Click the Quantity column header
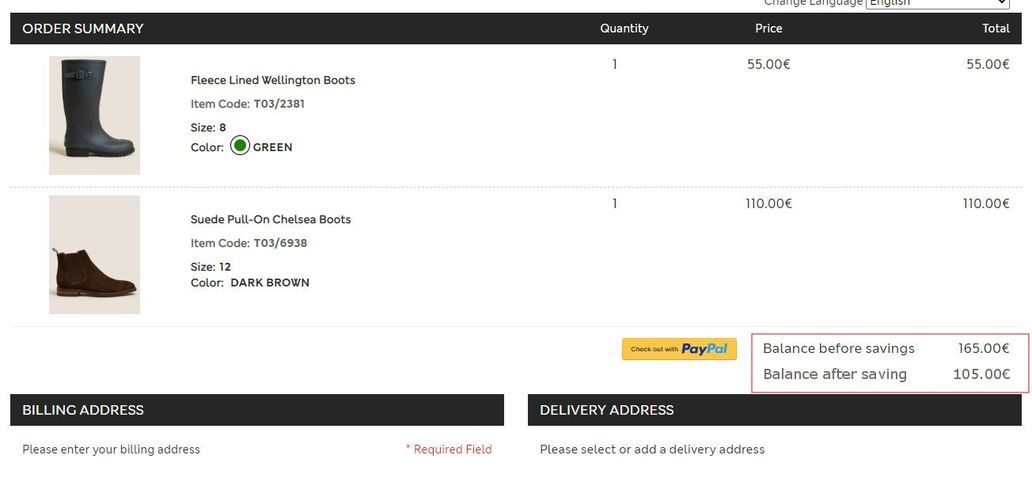Screen dimensions: 1032x478 [x=624, y=29]
